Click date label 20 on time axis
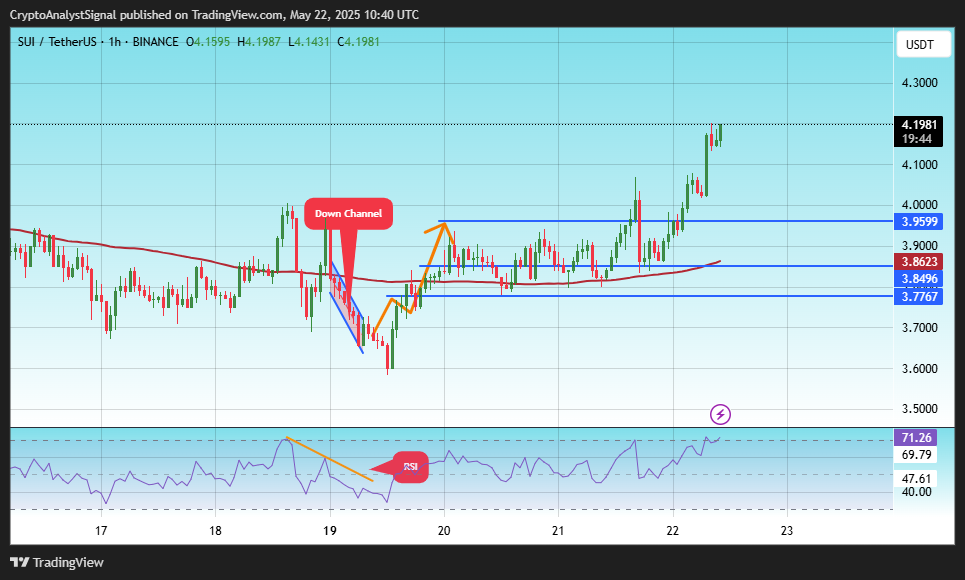The width and height of the screenshot is (965, 580). (444, 531)
